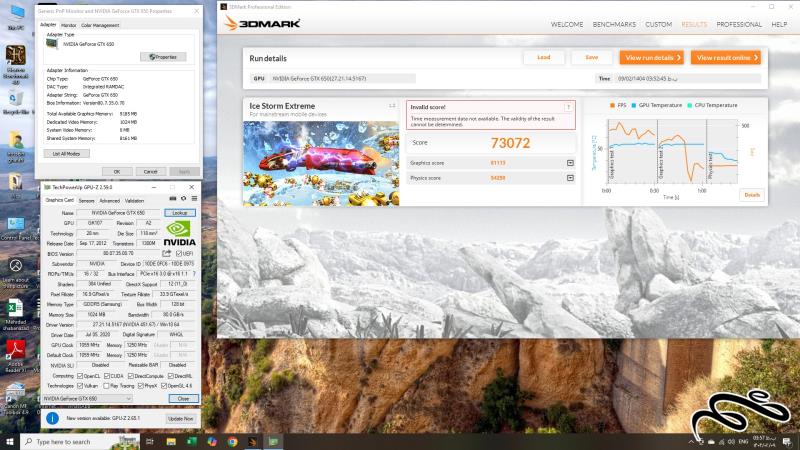Click OK in the adapter Properties dialog
The height and width of the screenshot is (450, 800).
coord(117,171)
